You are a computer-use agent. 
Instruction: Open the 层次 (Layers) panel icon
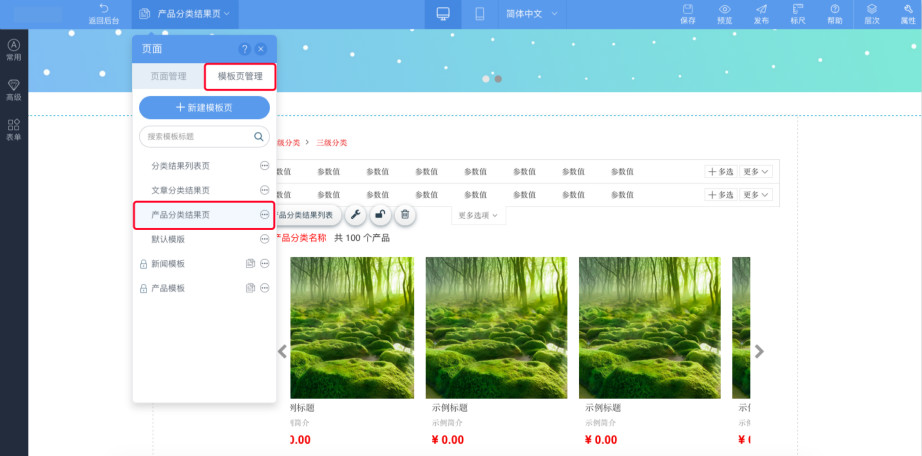pyautogui.click(x=872, y=13)
